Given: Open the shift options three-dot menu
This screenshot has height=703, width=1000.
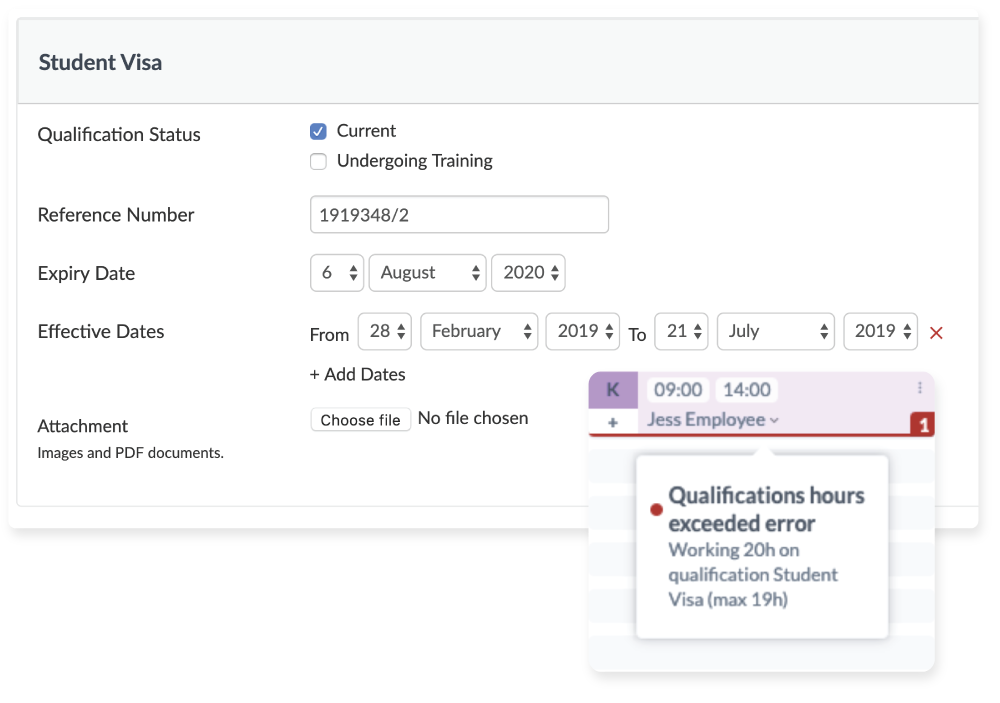Looking at the screenshot, I should click(920, 388).
